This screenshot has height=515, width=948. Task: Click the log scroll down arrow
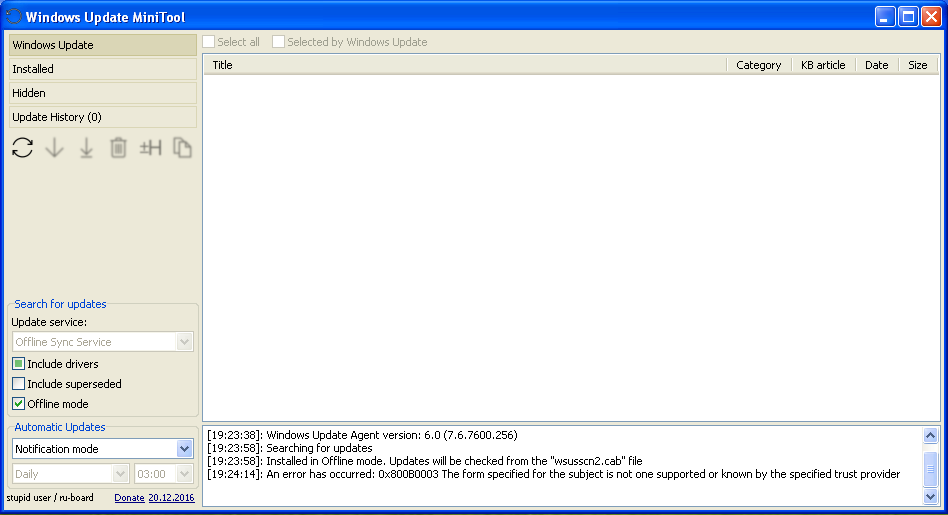pos(930,496)
